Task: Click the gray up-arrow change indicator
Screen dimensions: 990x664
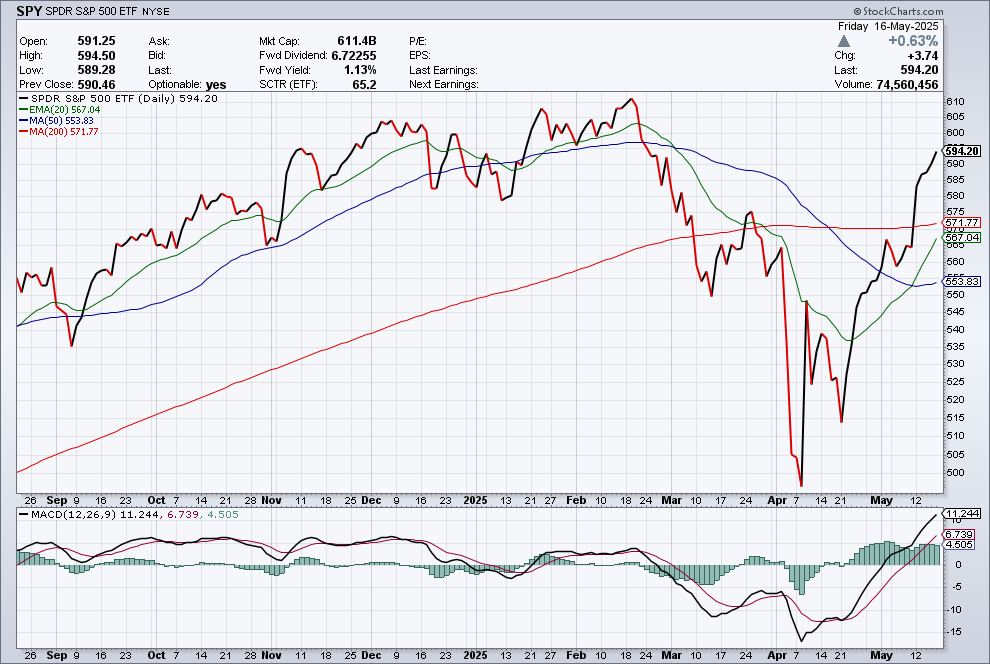Action: click(x=845, y=41)
